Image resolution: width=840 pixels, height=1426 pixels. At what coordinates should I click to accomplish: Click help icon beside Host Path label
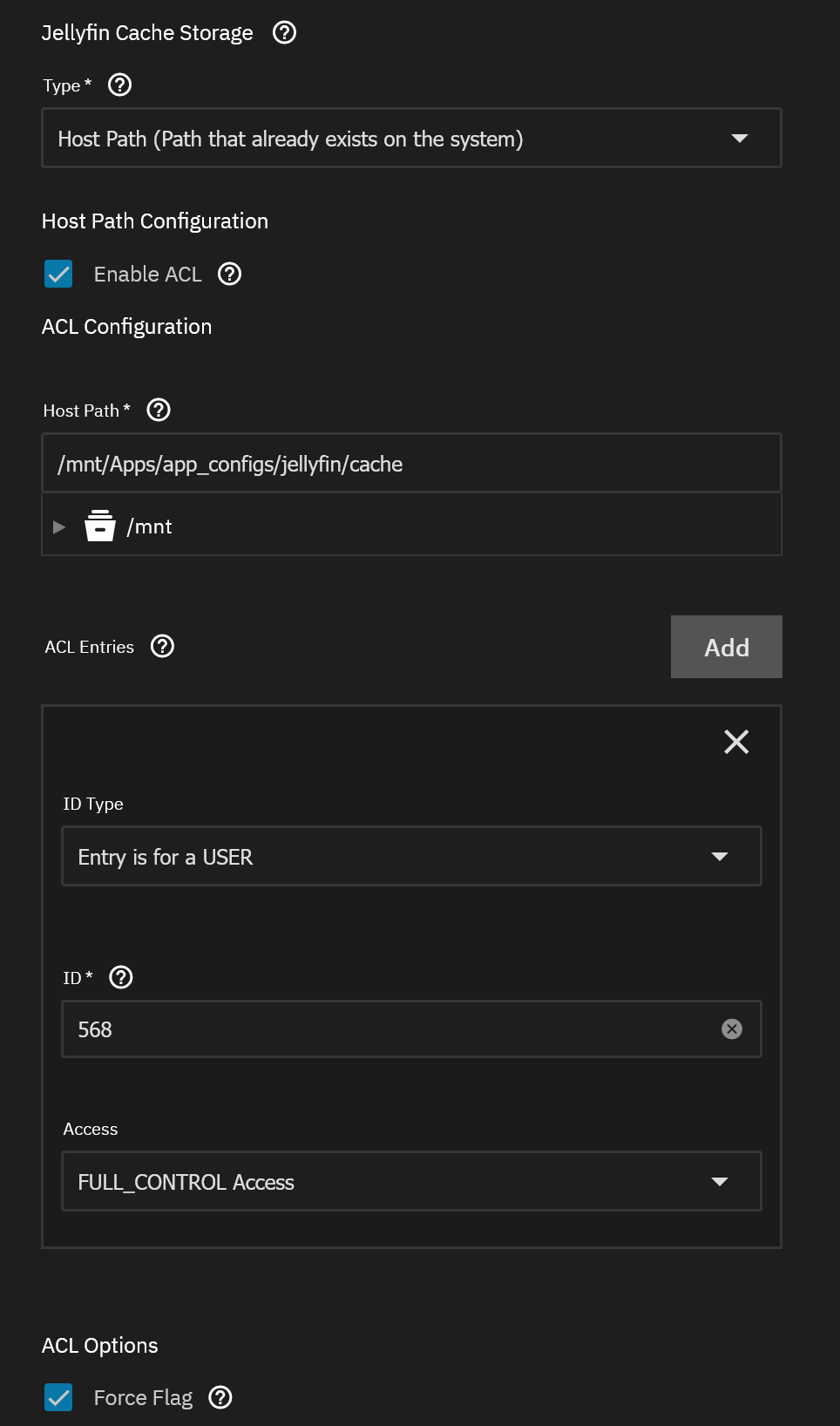[159, 410]
